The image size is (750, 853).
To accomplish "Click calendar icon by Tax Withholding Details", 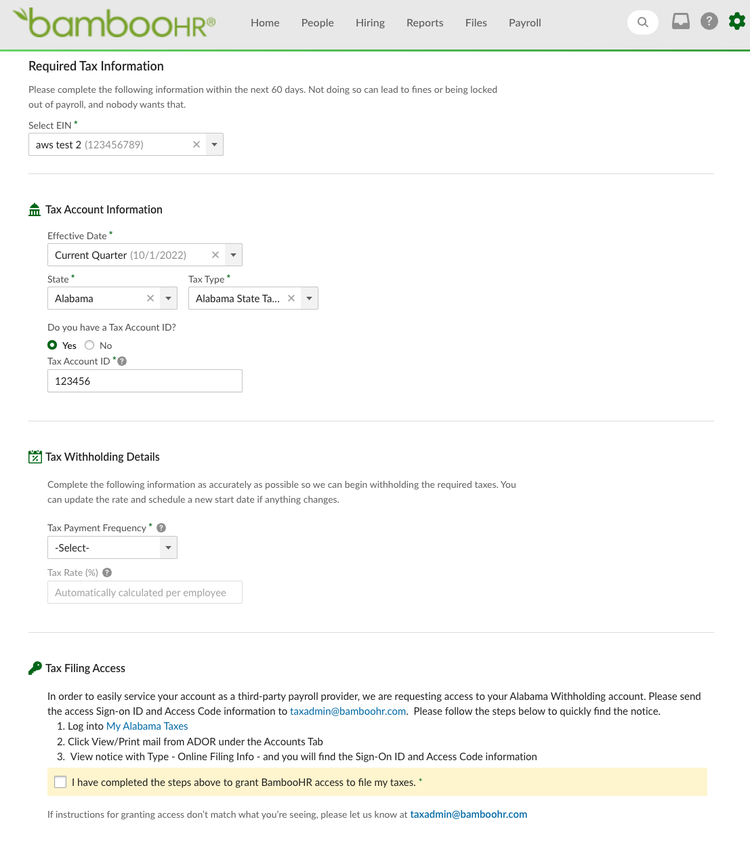I will (x=35, y=456).
